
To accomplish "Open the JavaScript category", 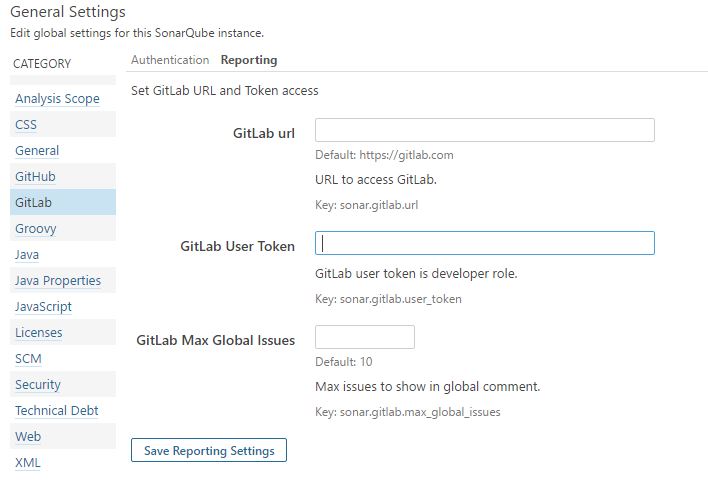I will click(x=43, y=307).
